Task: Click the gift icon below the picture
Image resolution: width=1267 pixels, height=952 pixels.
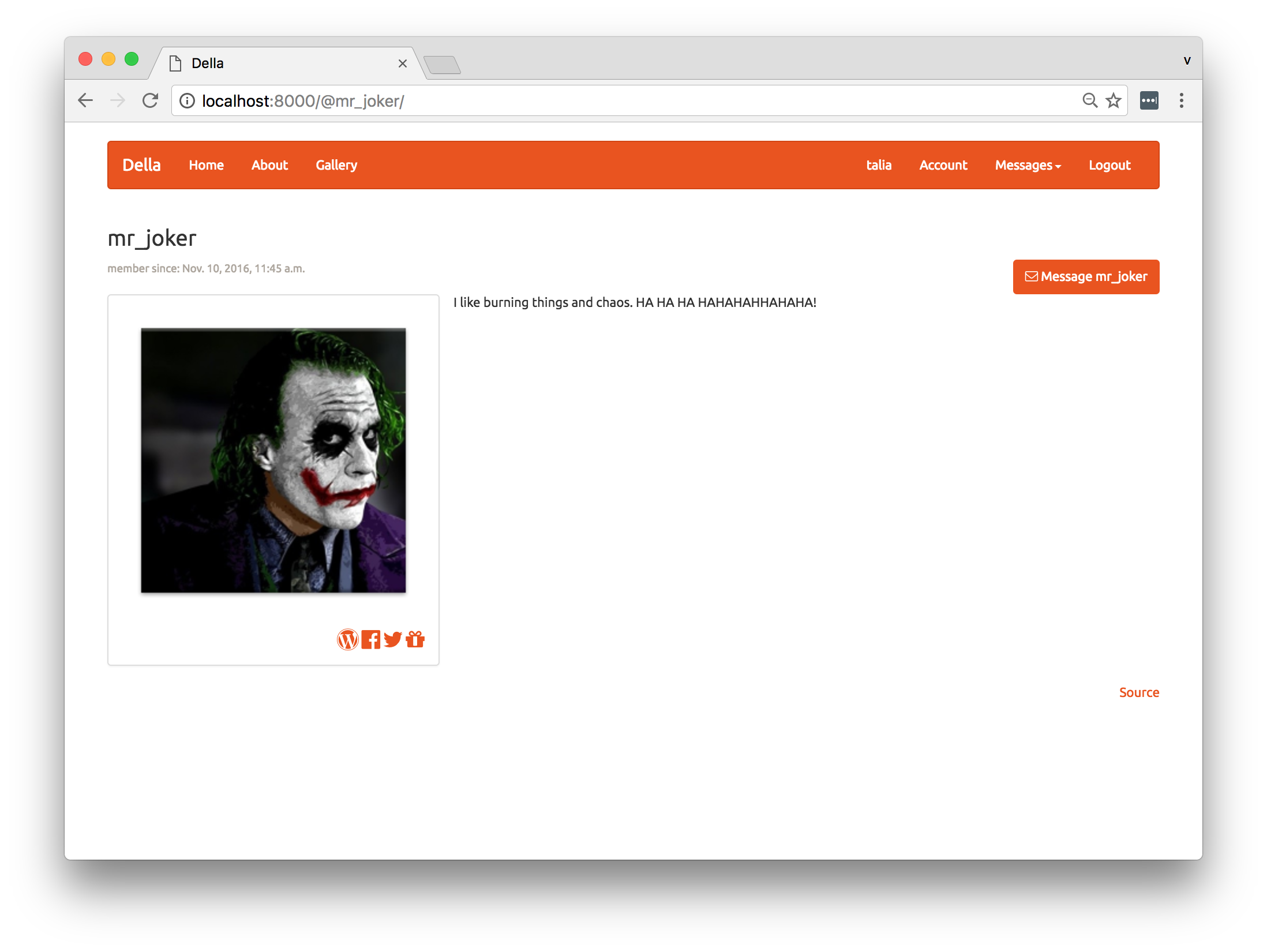Action: point(415,639)
